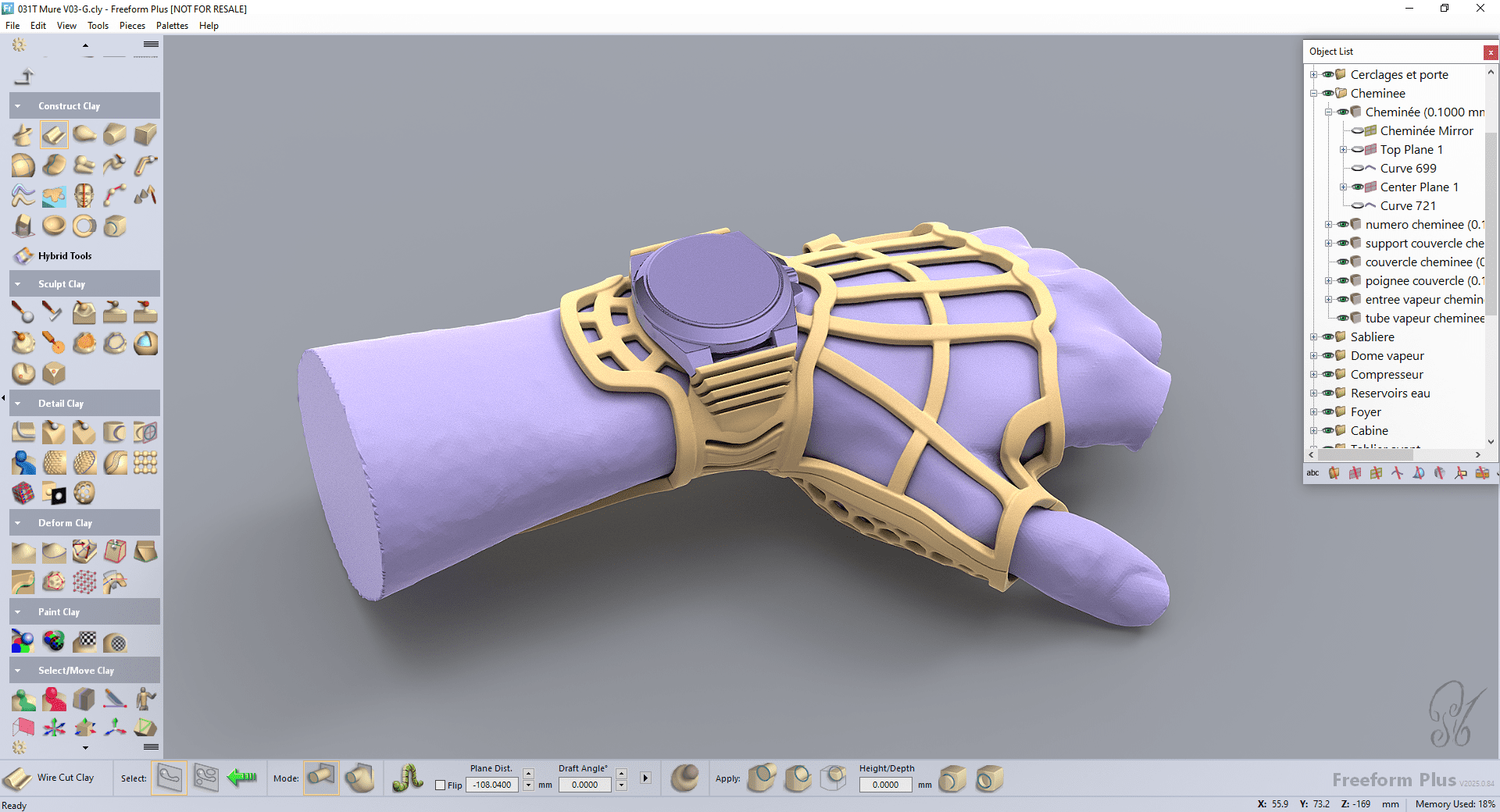Image resolution: width=1500 pixels, height=812 pixels.
Task: Click the green back arrow in the bottom toolbar
Action: tap(242, 778)
